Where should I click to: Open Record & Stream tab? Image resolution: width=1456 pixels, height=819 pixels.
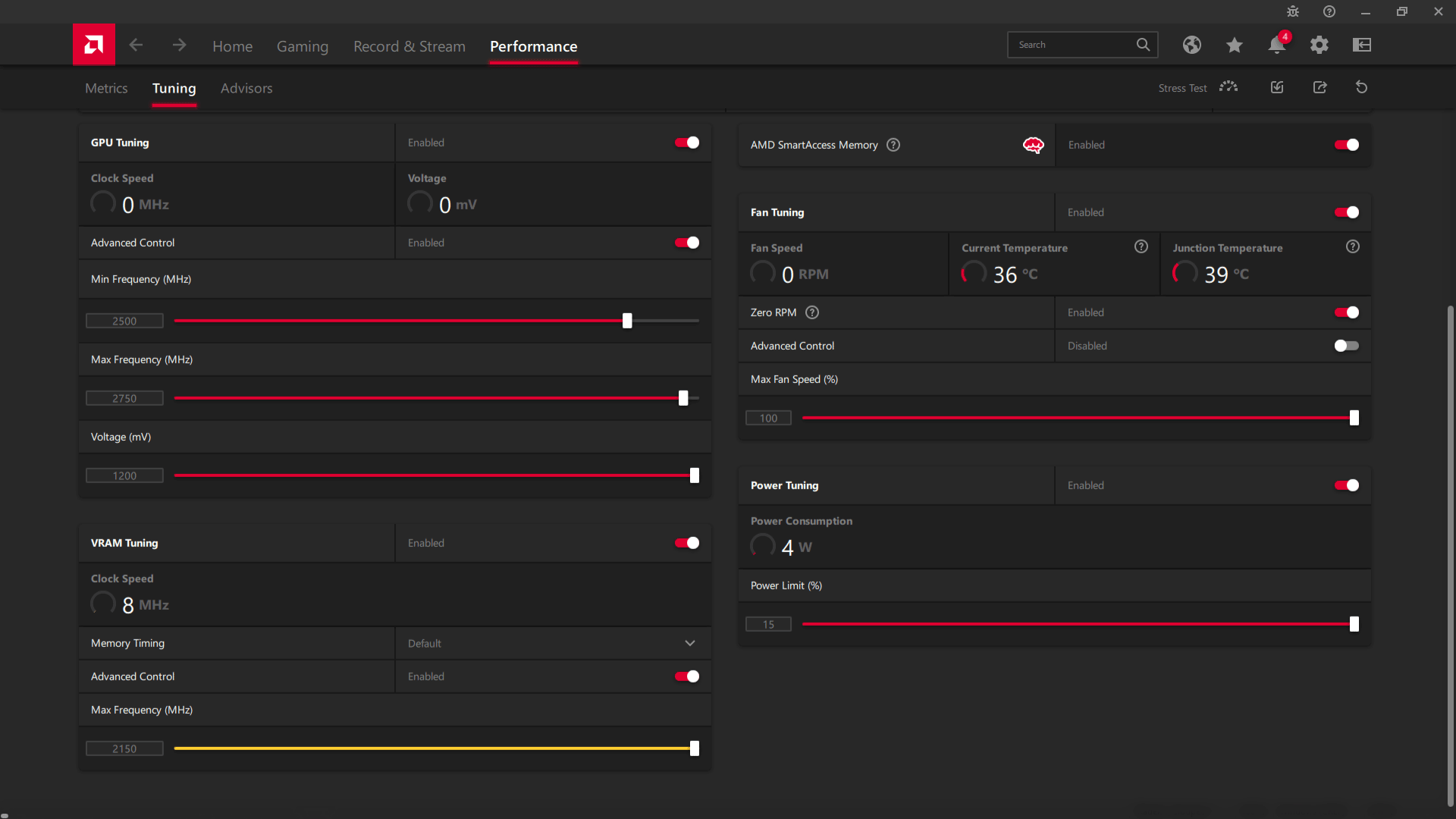pyautogui.click(x=409, y=46)
